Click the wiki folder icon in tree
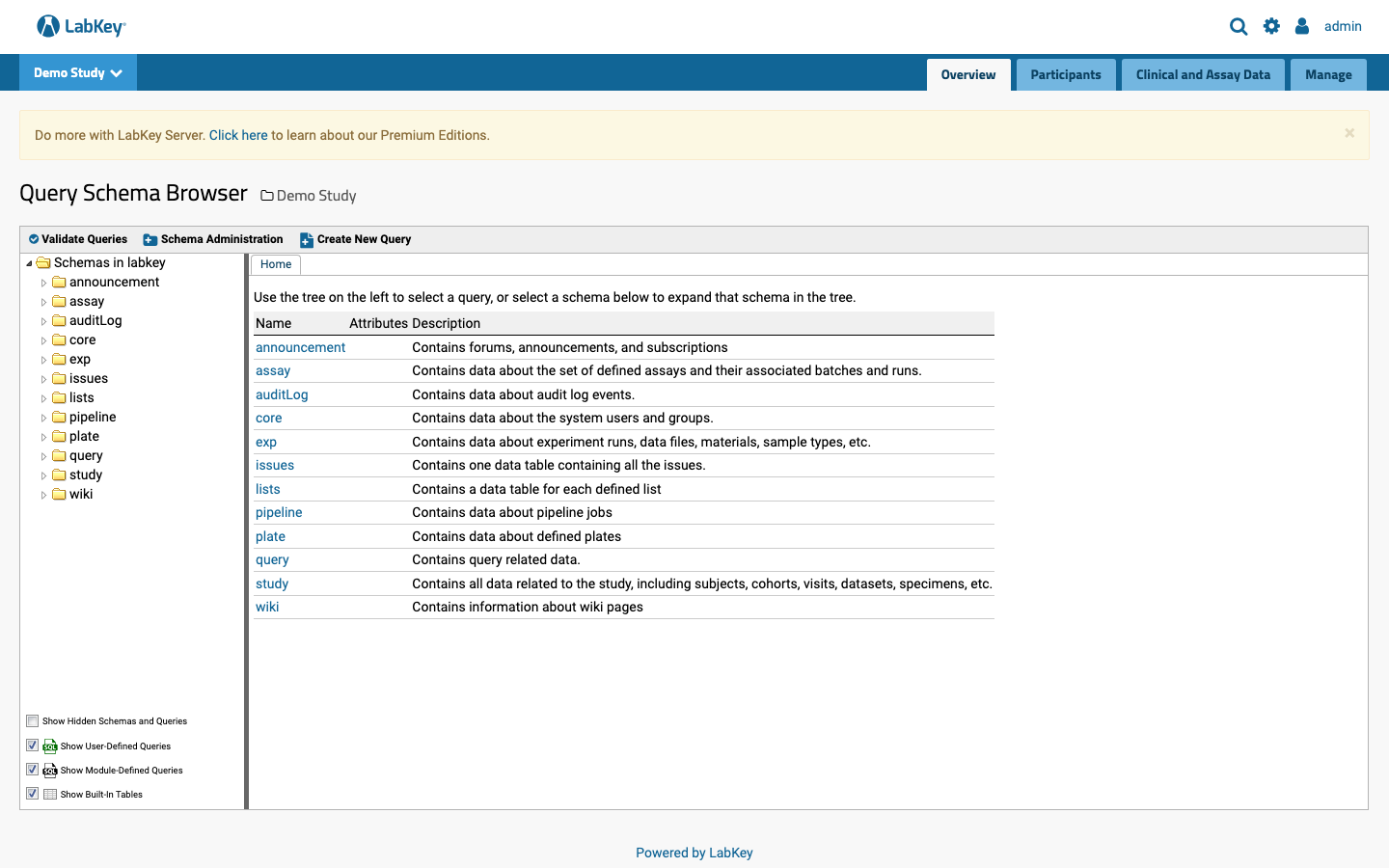The height and width of the screenshot is (868, 1389). pos(59,494)
